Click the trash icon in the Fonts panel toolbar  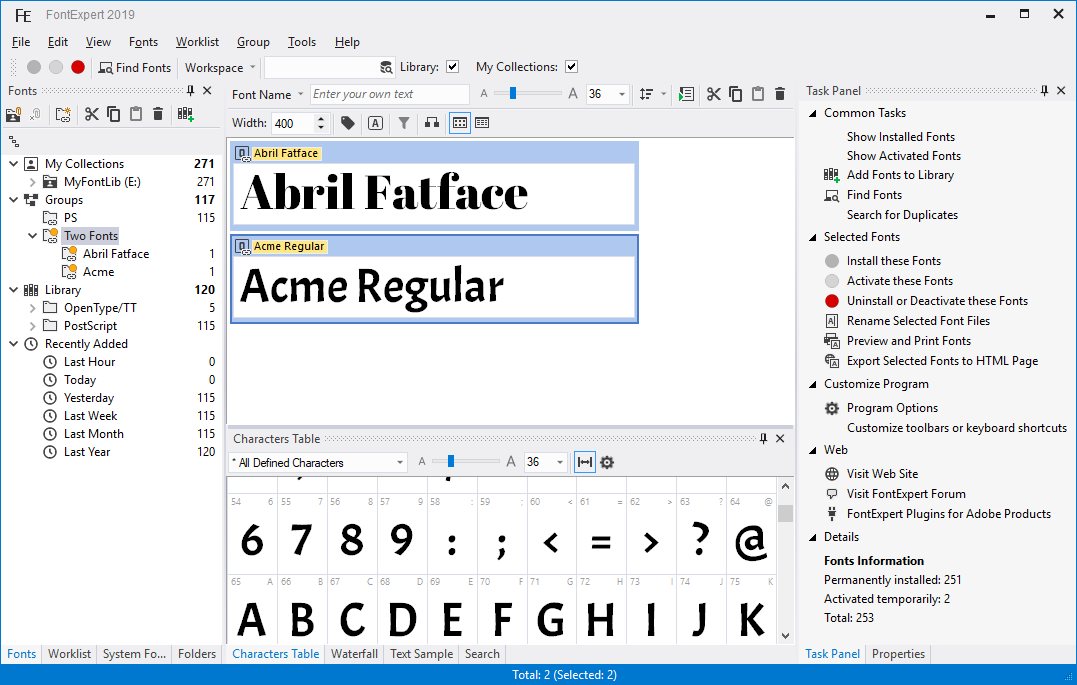tap(158, 114)
